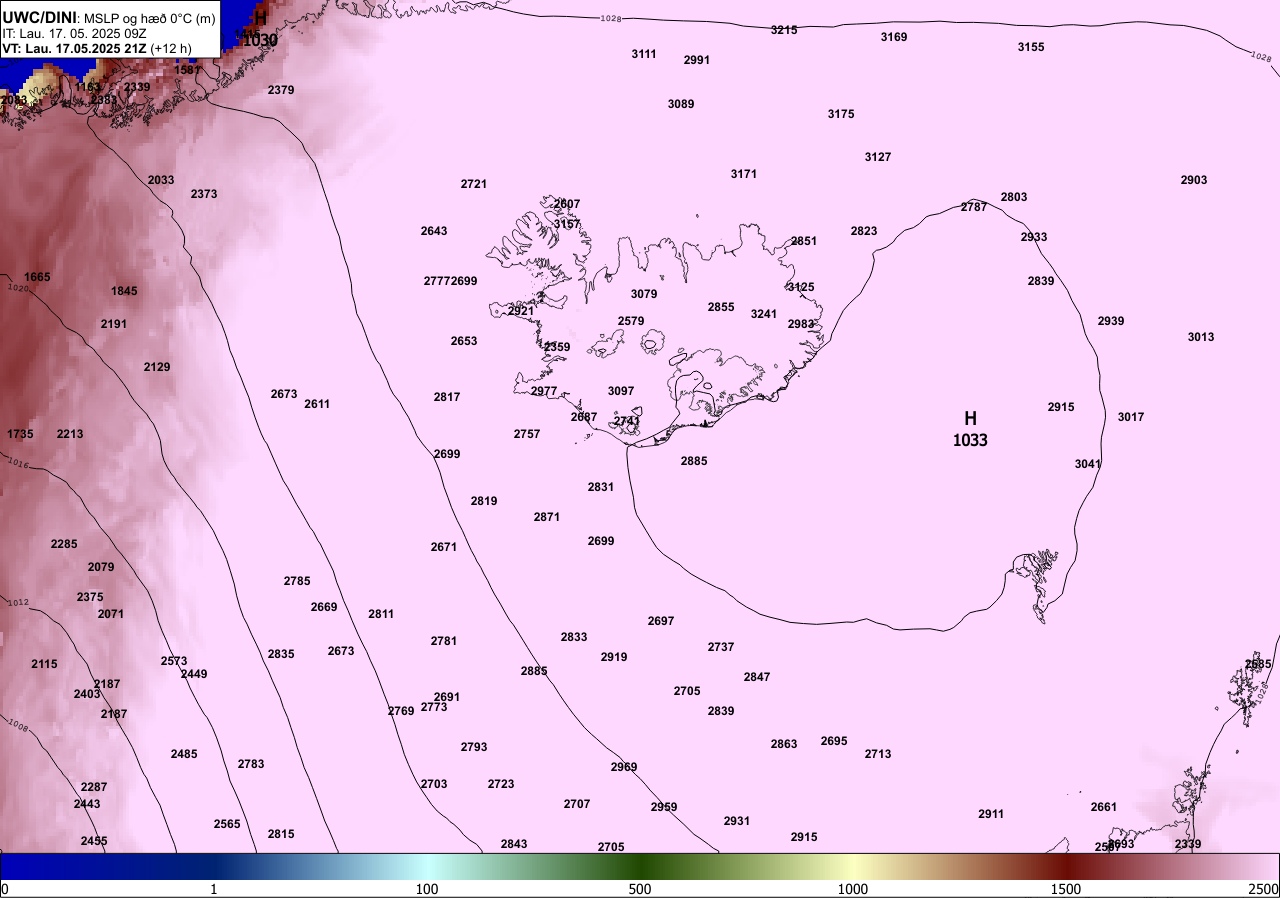Click the 2903 height value
The image size is (1280, 898).
pyautogui.click(x=1194, y=180)
